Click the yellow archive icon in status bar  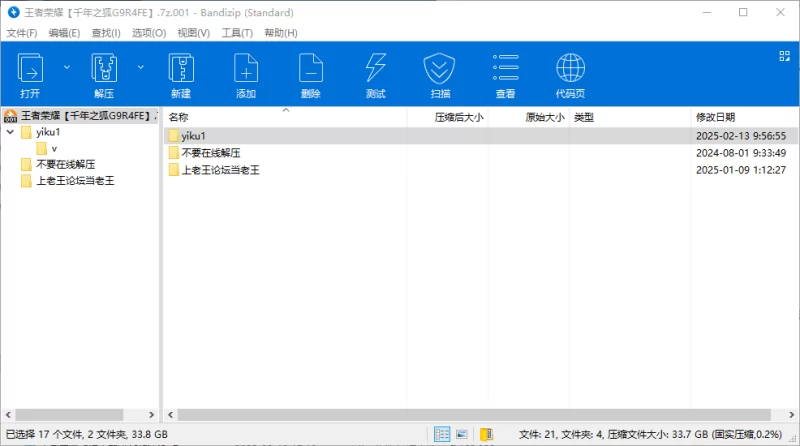pos(487,434)
